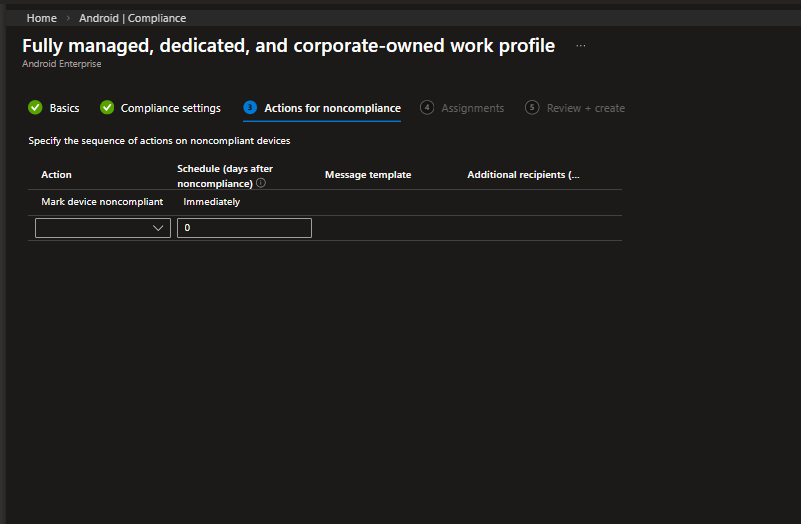
Task: Click the step 3 circle icon
Action: tap(250, 108)
